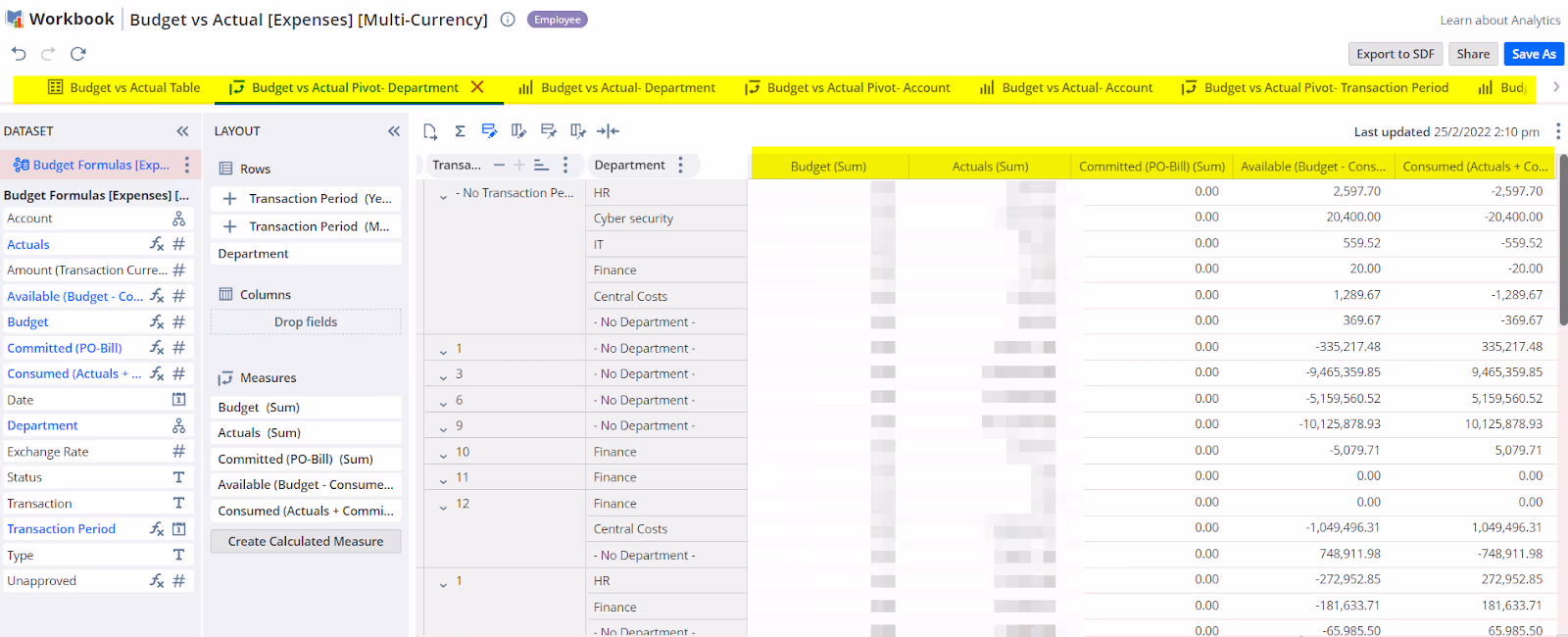Close the Budget vs Actual Pivot- Department tab
This screenshot has height=637, width=1568.
pos(477,87)
